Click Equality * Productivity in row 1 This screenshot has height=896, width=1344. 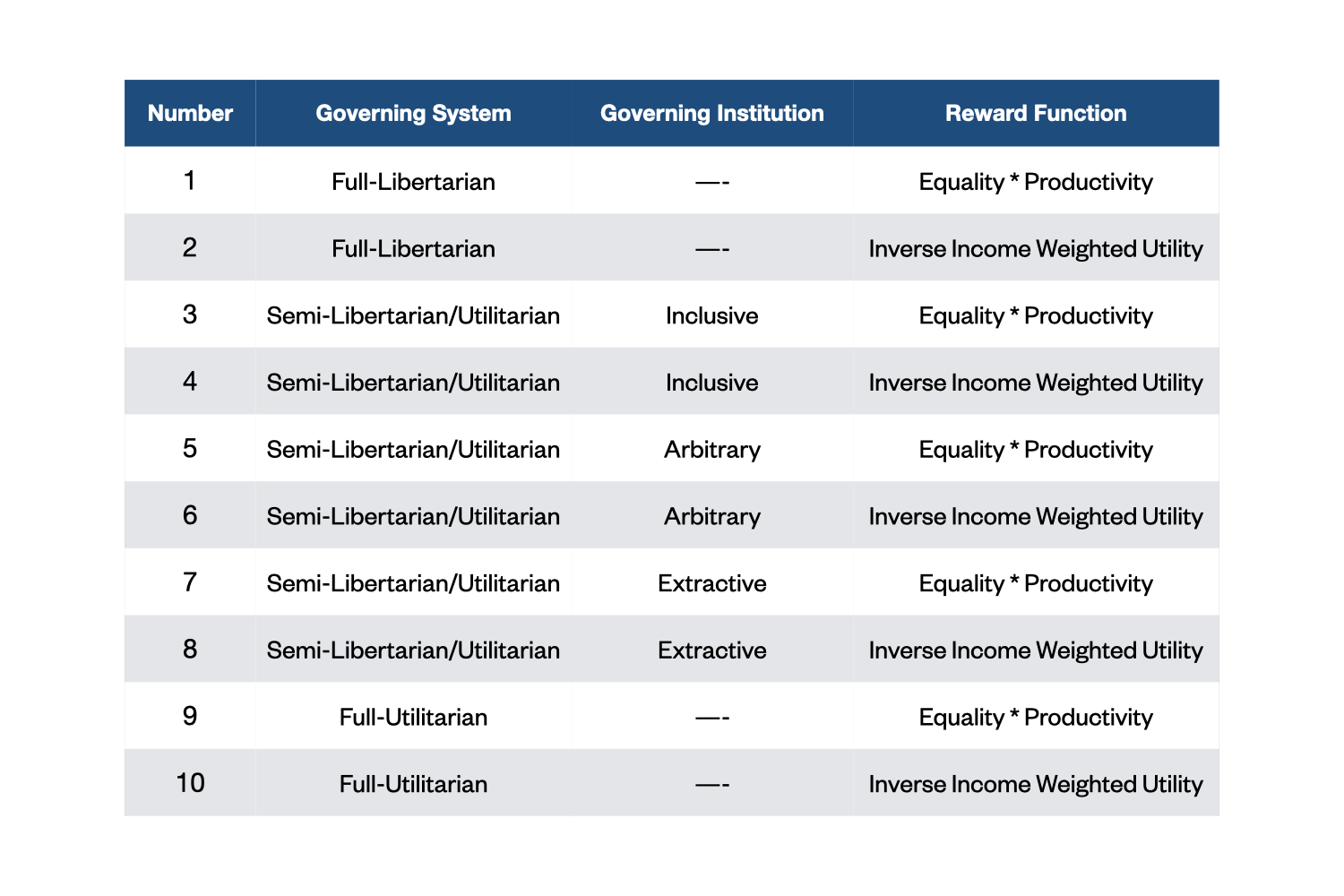click(x=1036, y=182)
